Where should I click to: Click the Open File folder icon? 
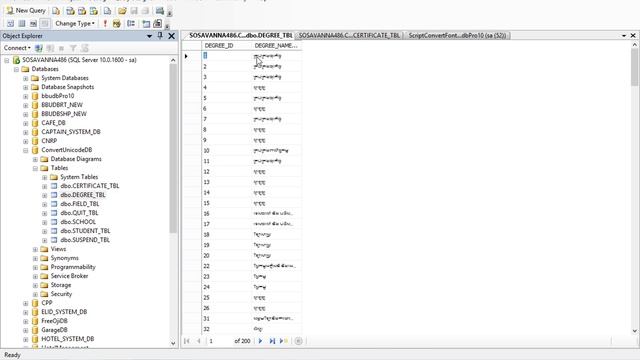pyautogui.click(x=122, y=11)
